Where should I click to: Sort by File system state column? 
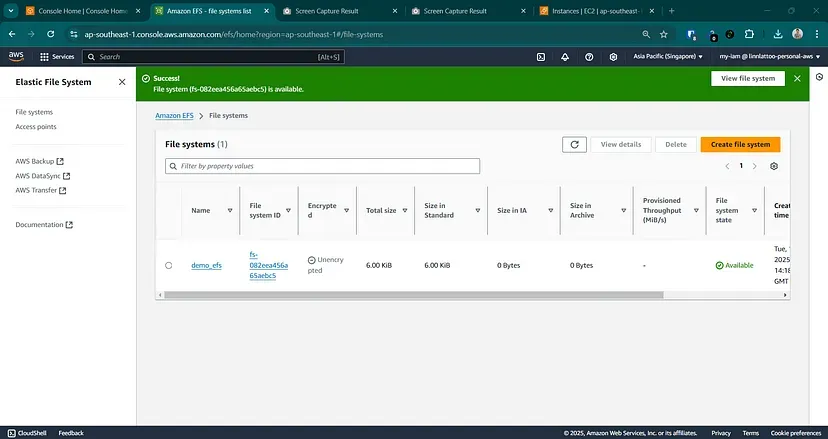click(754, 210)
